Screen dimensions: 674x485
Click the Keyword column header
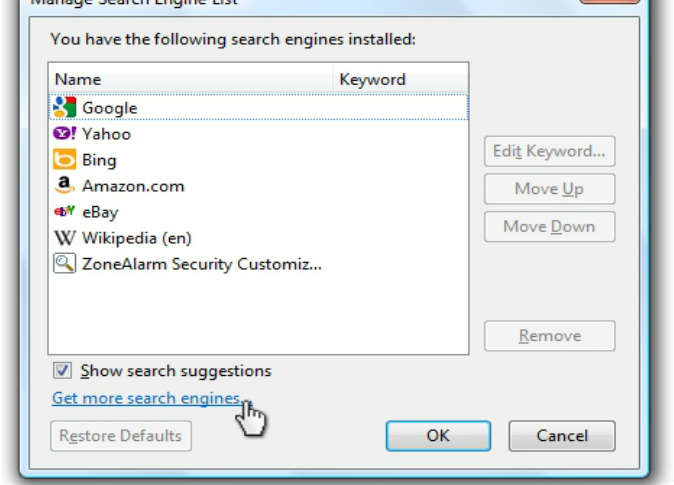pyautogui.click(x=401, y=79)
